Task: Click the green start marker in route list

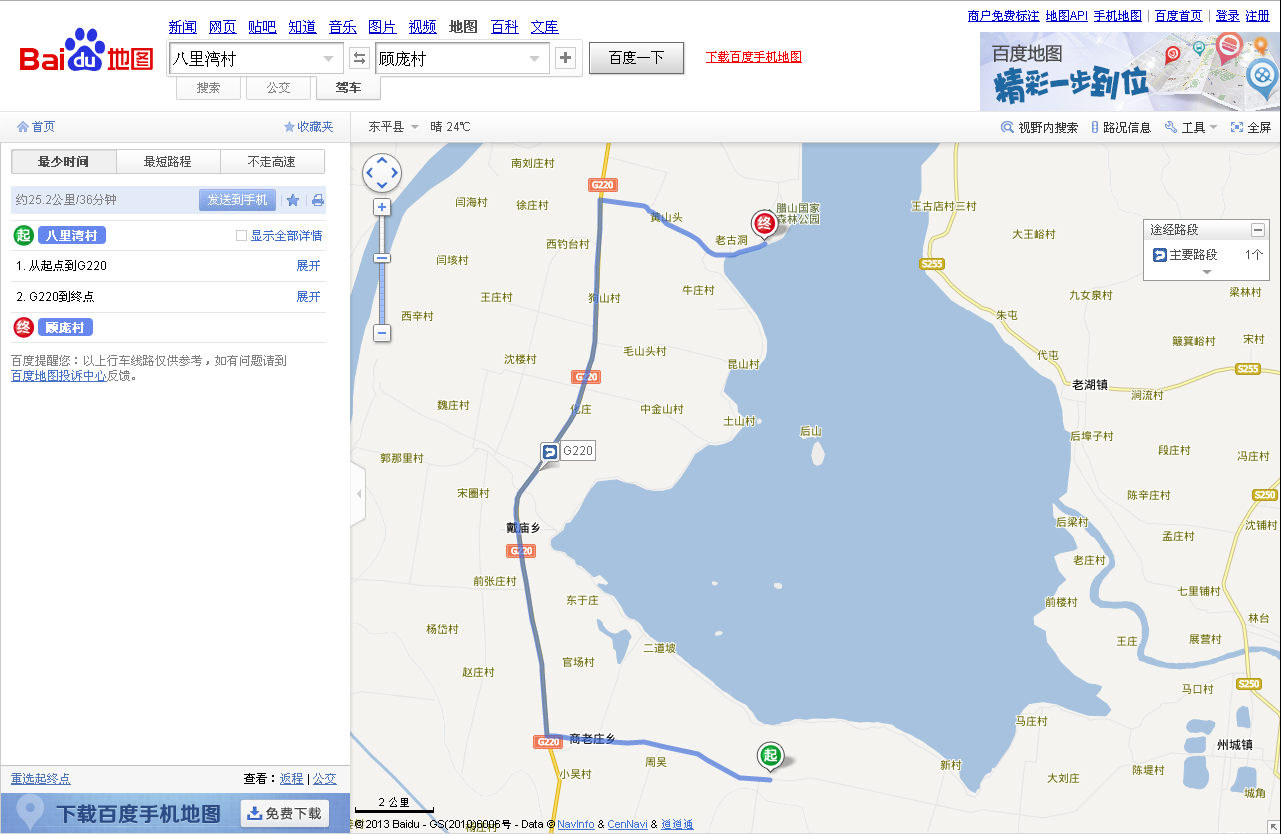Action: coord(23,236)
